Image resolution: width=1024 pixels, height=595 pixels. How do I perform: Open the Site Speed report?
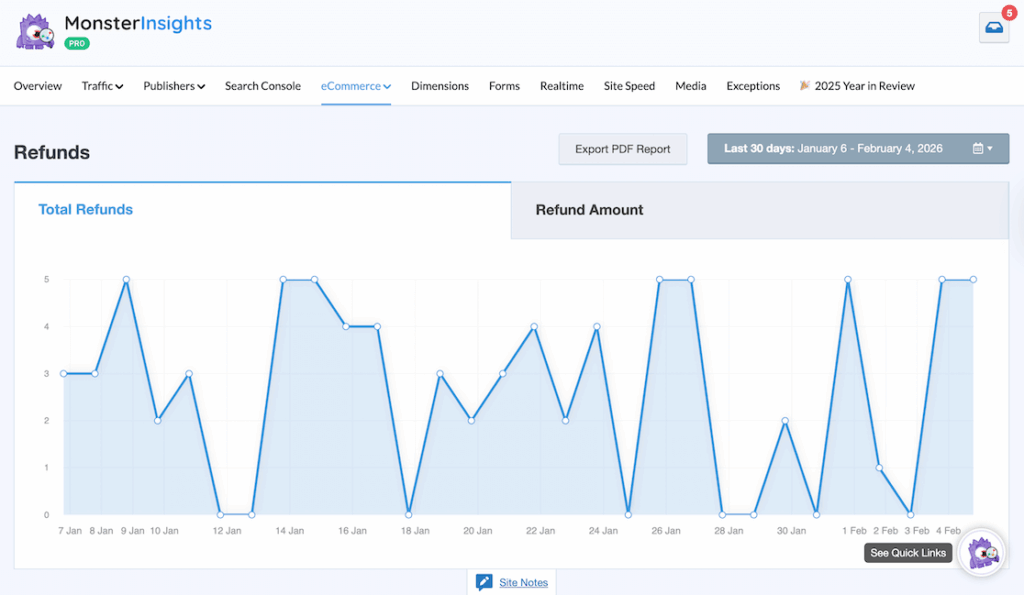click(x=629, y=86)
